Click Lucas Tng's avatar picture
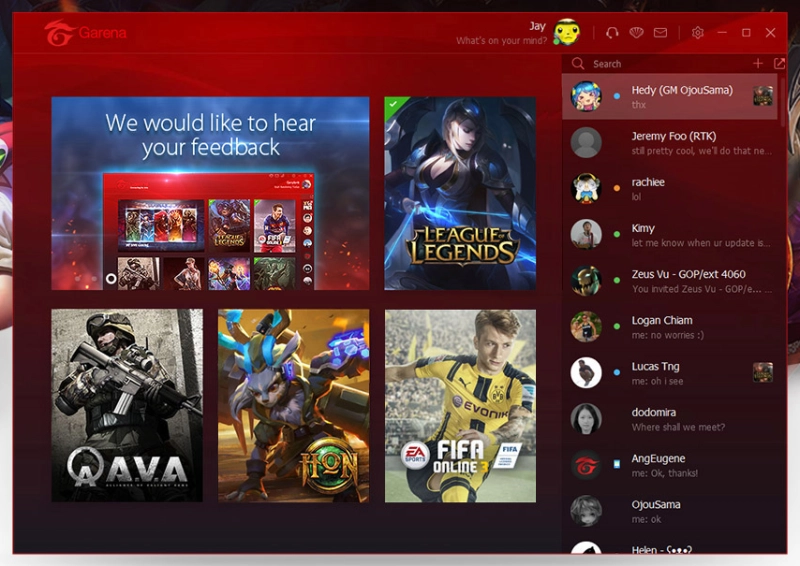This screenshot has height=566, width=800. tap(586, 373)
